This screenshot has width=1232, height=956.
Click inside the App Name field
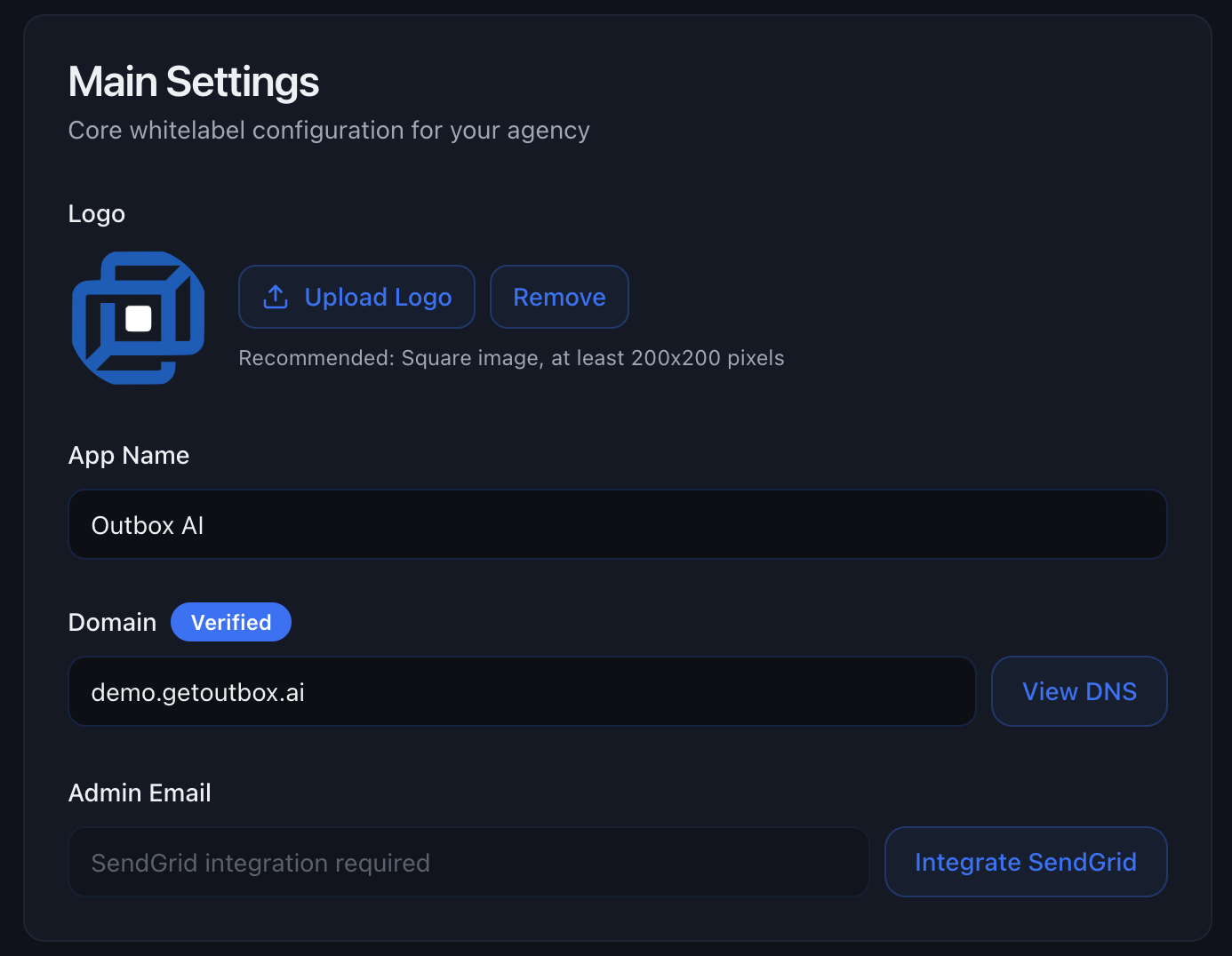[617, 524]
